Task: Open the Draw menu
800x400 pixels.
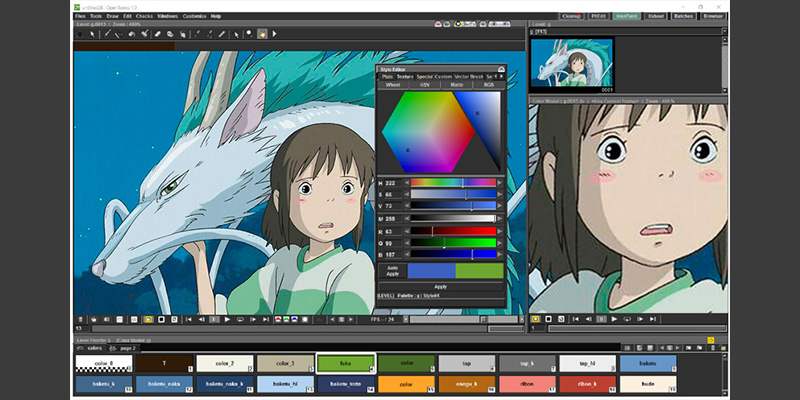Action: 112,16
